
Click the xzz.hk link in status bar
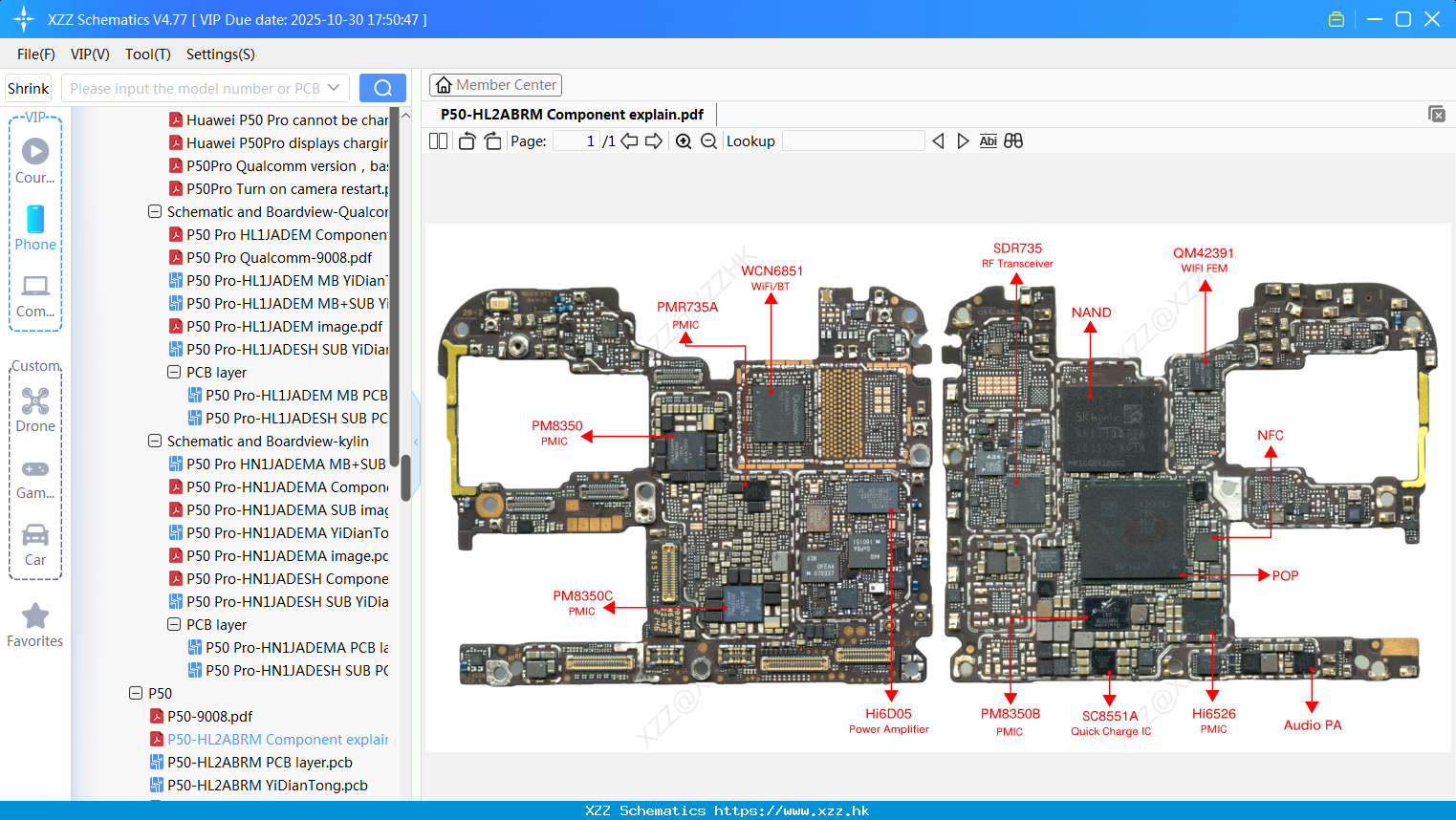tap(792, 810)
